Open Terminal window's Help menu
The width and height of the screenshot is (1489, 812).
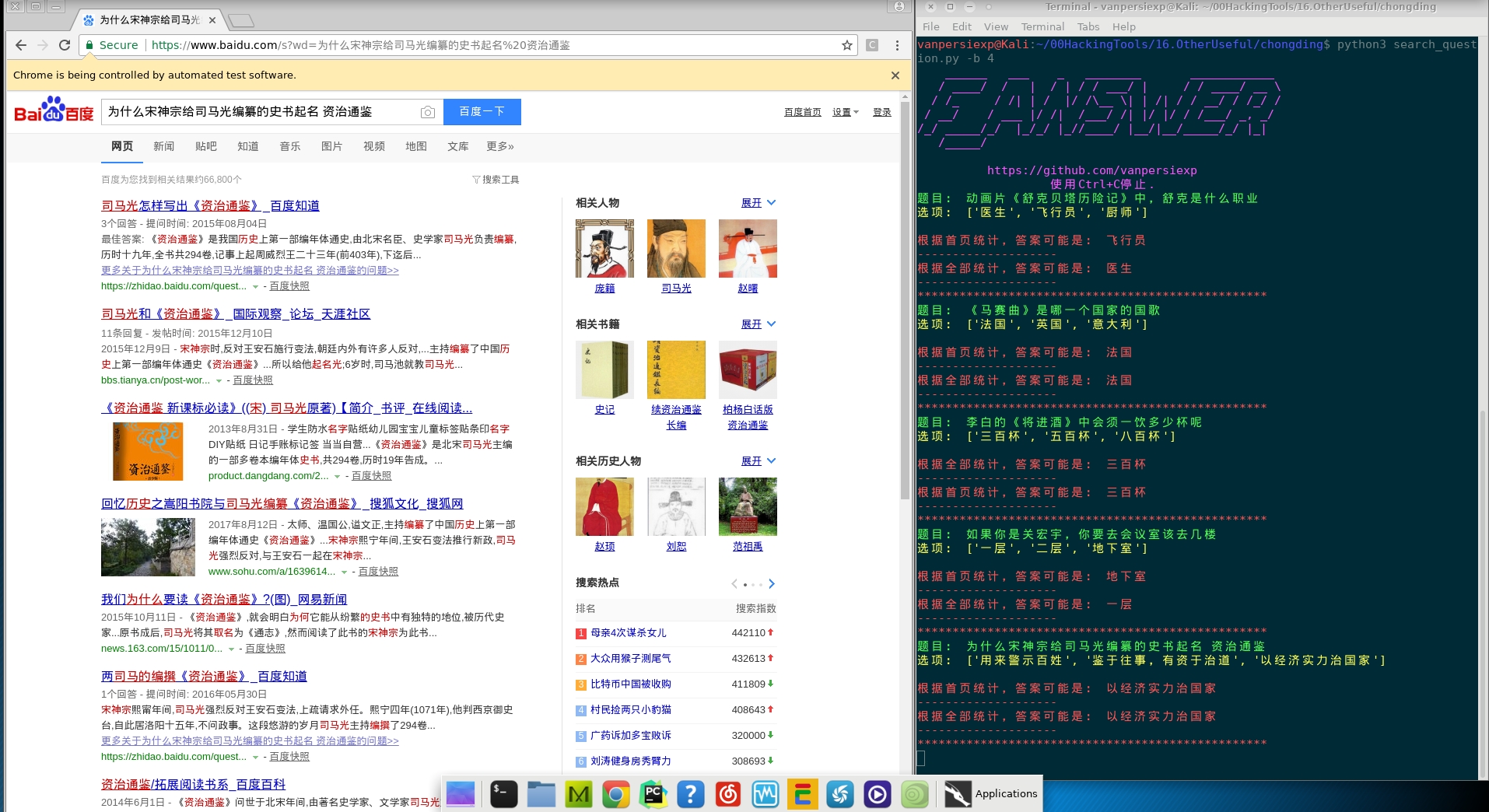tap(1124, 26)
